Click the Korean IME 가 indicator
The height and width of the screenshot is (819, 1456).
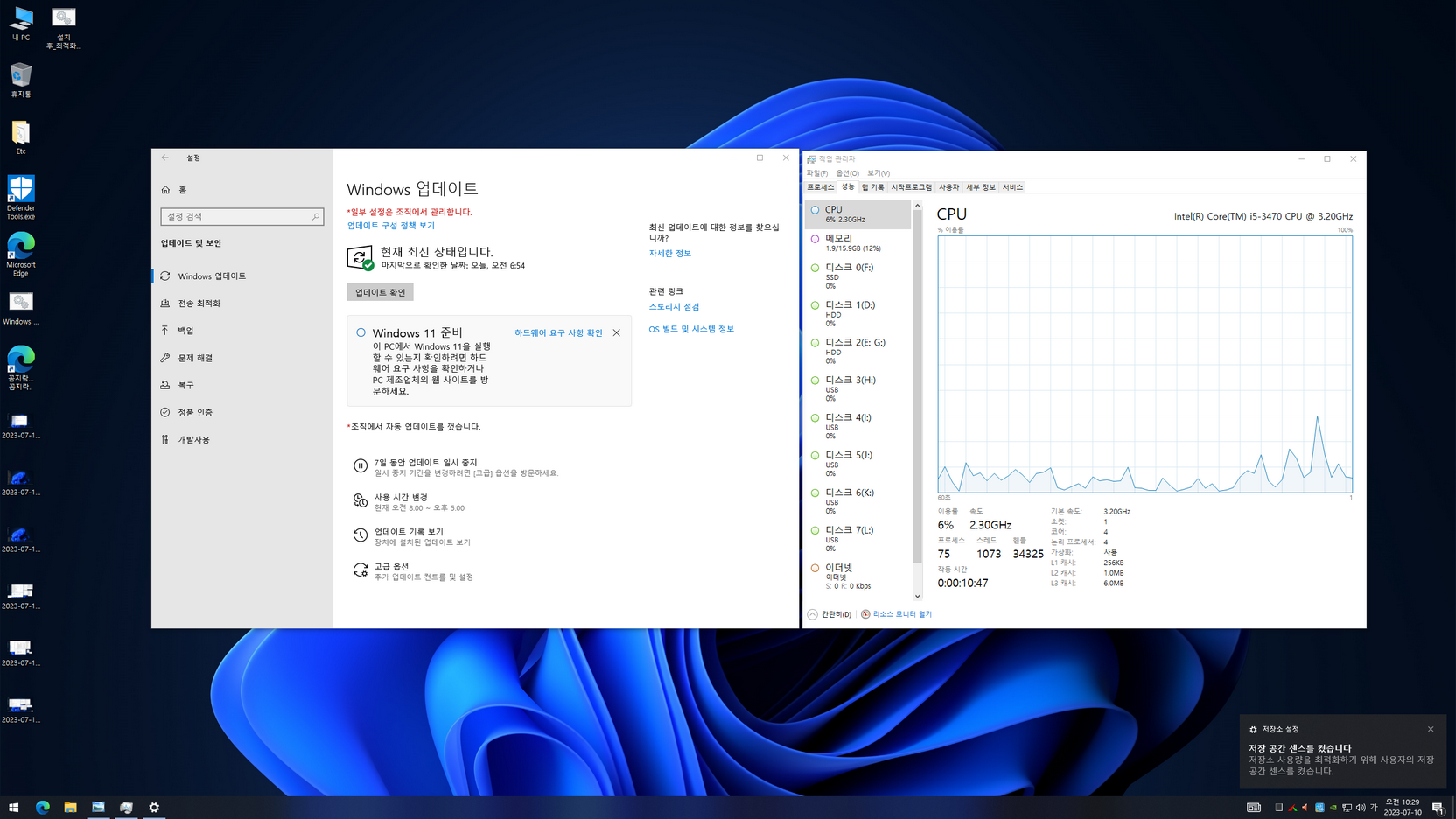pos(1374,808)
